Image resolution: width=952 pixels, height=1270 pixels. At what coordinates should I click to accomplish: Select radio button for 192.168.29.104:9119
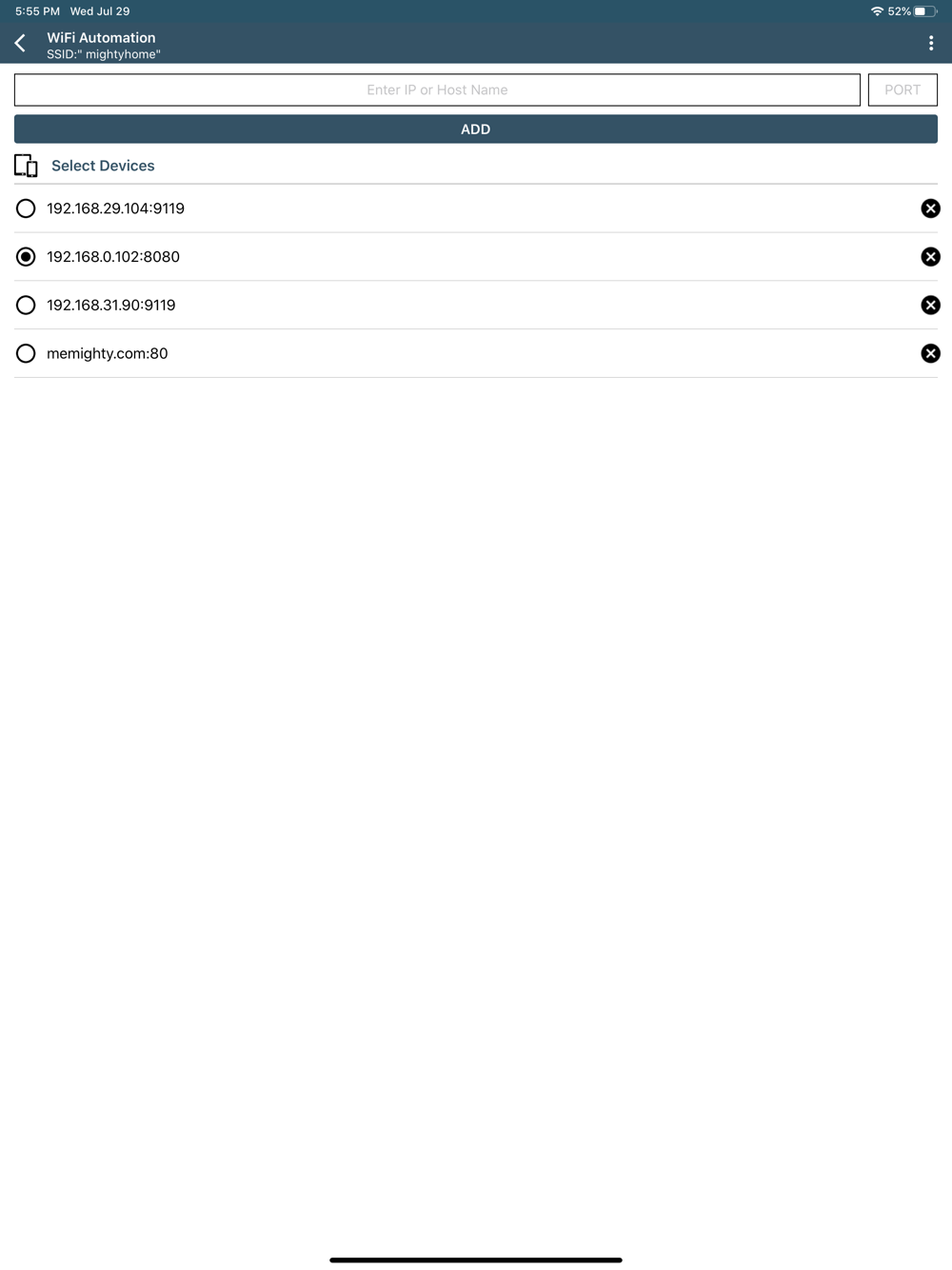pos(26,208)
